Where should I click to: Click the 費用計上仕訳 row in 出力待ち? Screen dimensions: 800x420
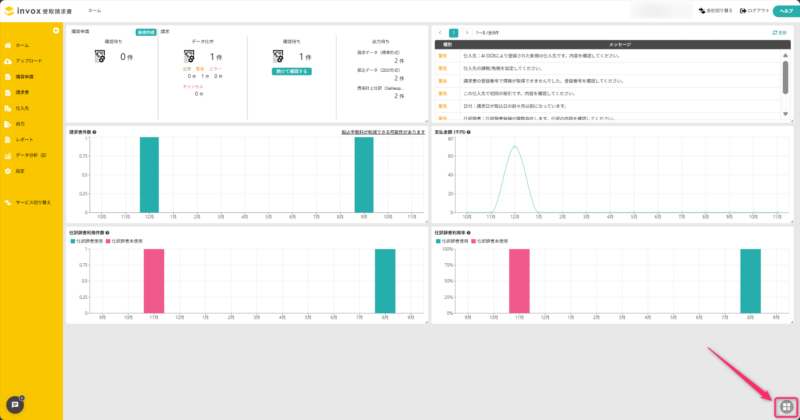[x=381, y=92]
